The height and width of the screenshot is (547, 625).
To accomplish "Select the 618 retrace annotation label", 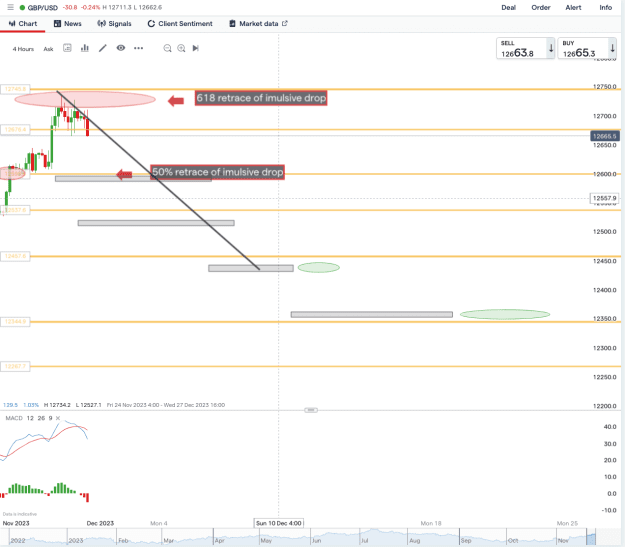I will click(x=261, y=98).
